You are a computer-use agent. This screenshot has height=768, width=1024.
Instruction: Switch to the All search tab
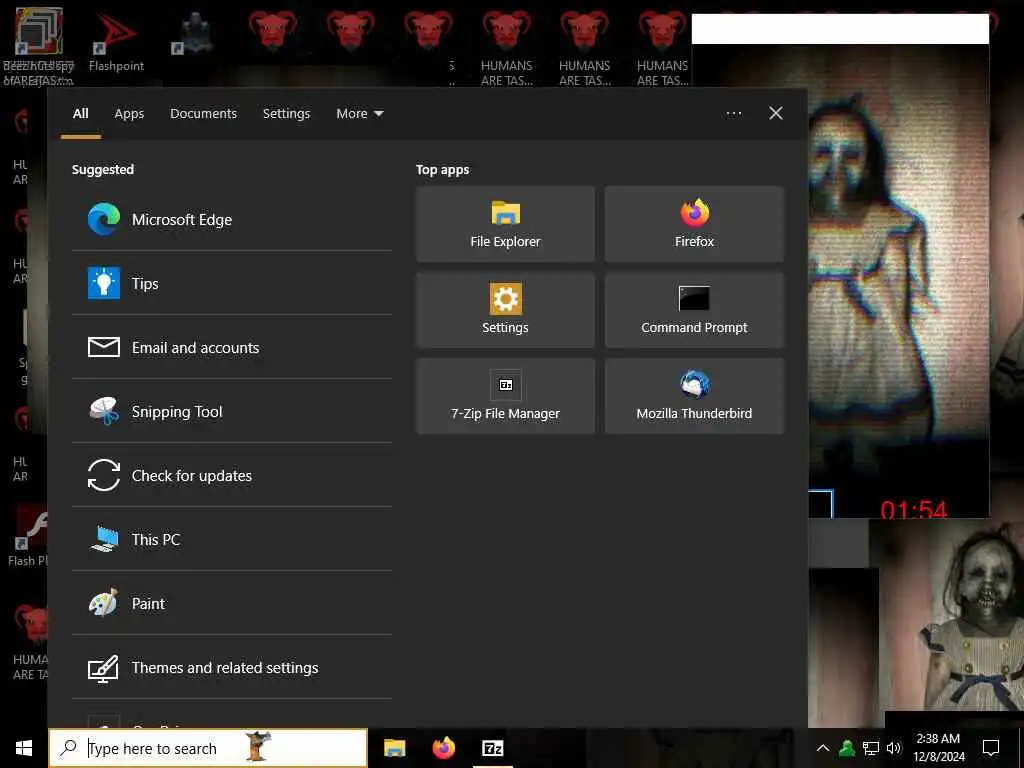pos(80,114)
